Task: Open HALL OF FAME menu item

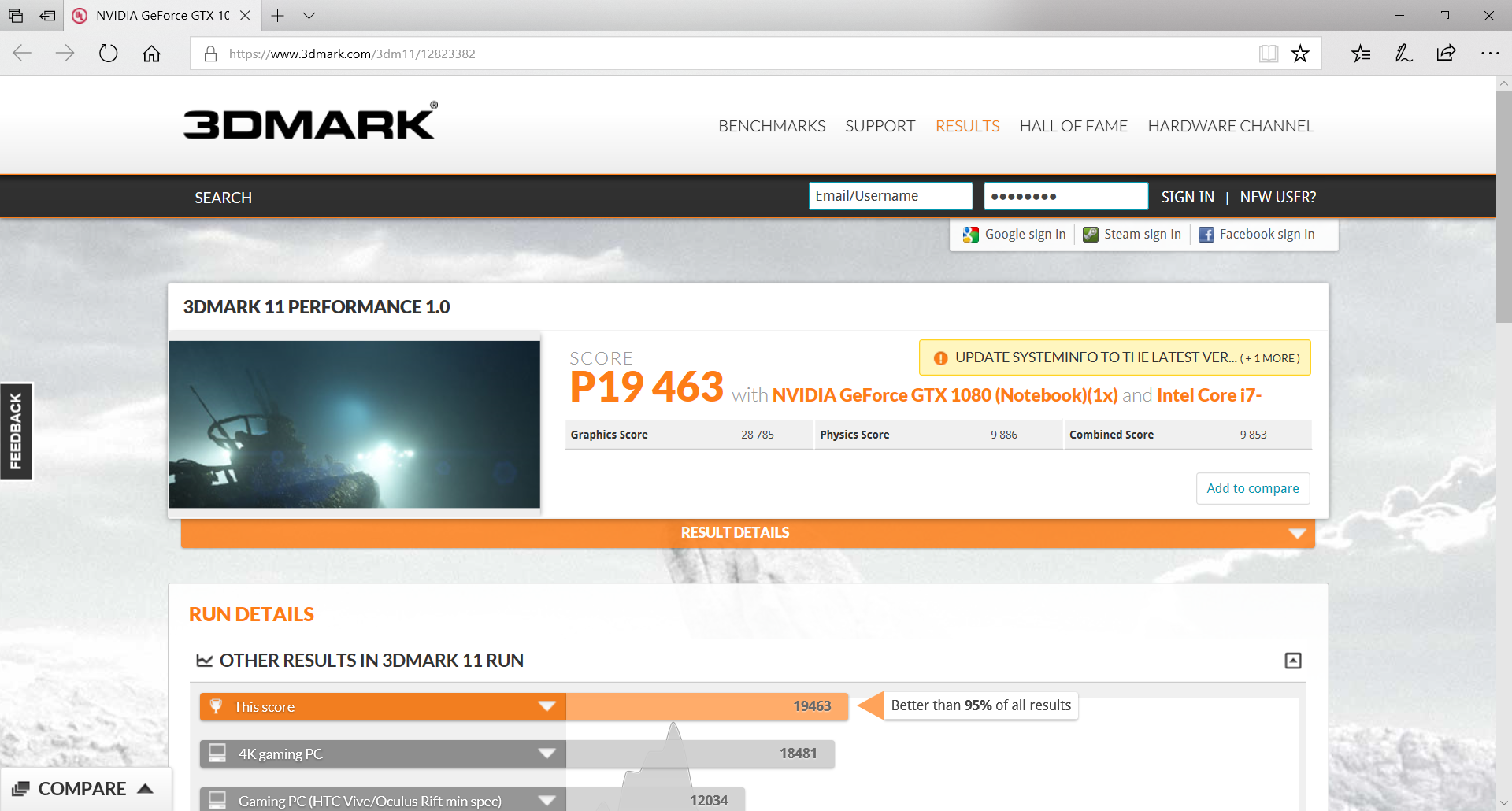Action: [1073, 126]
